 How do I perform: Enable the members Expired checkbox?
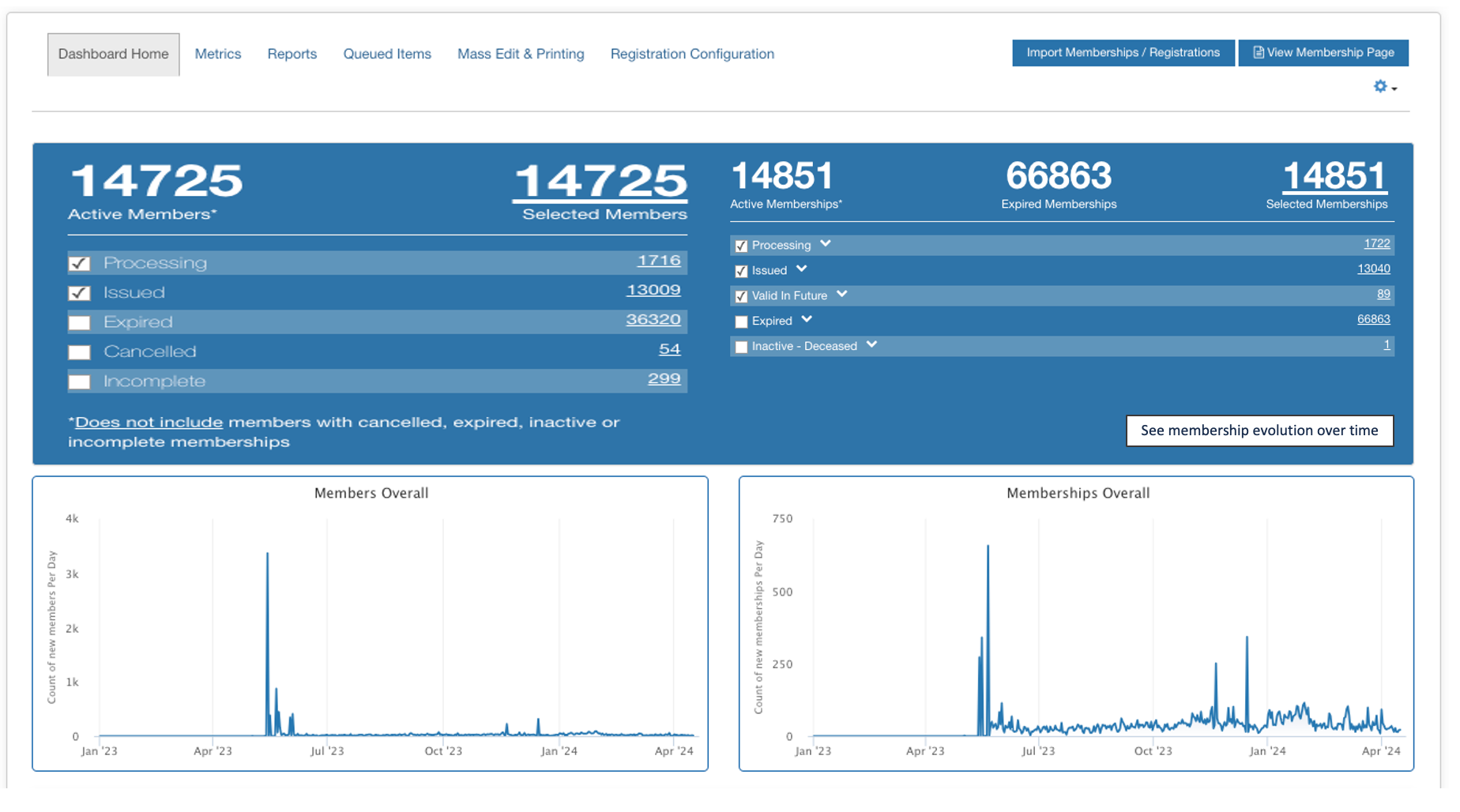pyautogui.click(x=79, y=322)
